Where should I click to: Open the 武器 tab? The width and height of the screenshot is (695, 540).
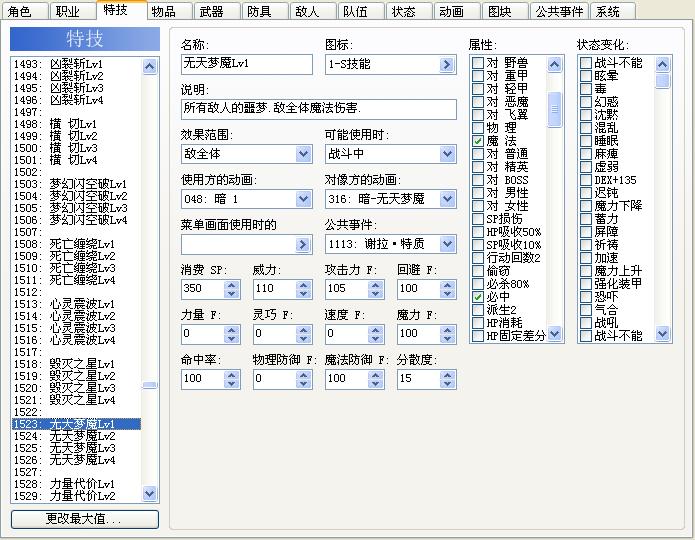coord(217,12)
